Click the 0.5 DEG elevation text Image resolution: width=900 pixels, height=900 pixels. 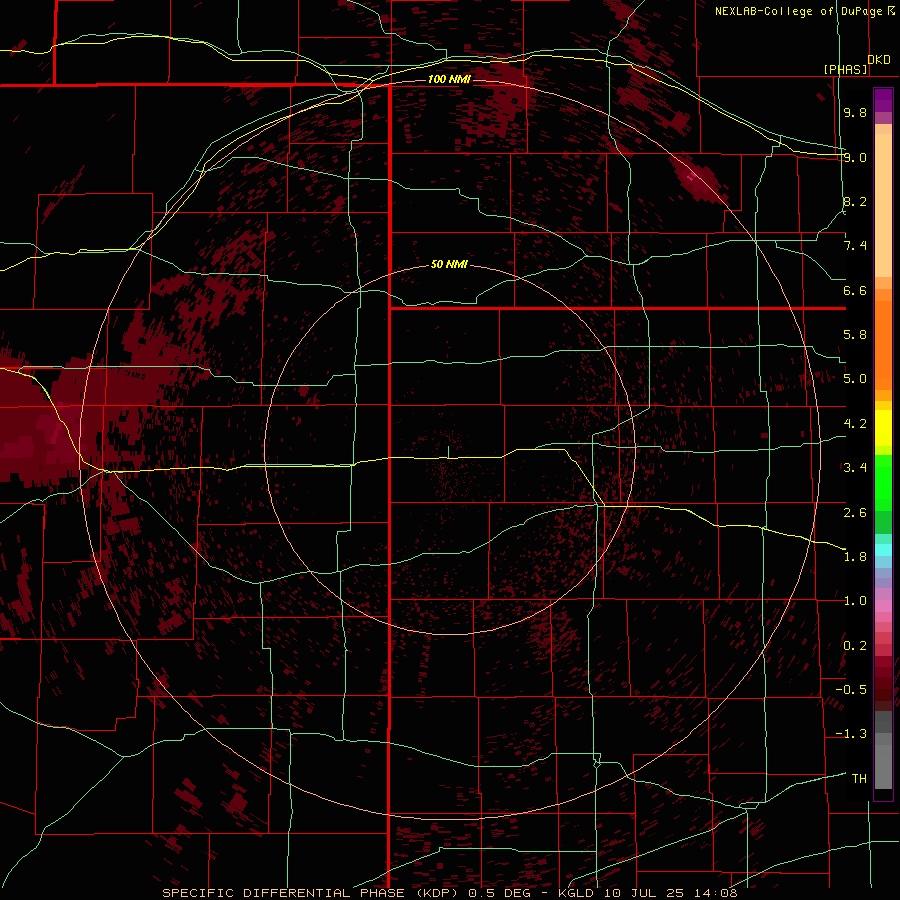pyautogui.click(x=499, y=893)
